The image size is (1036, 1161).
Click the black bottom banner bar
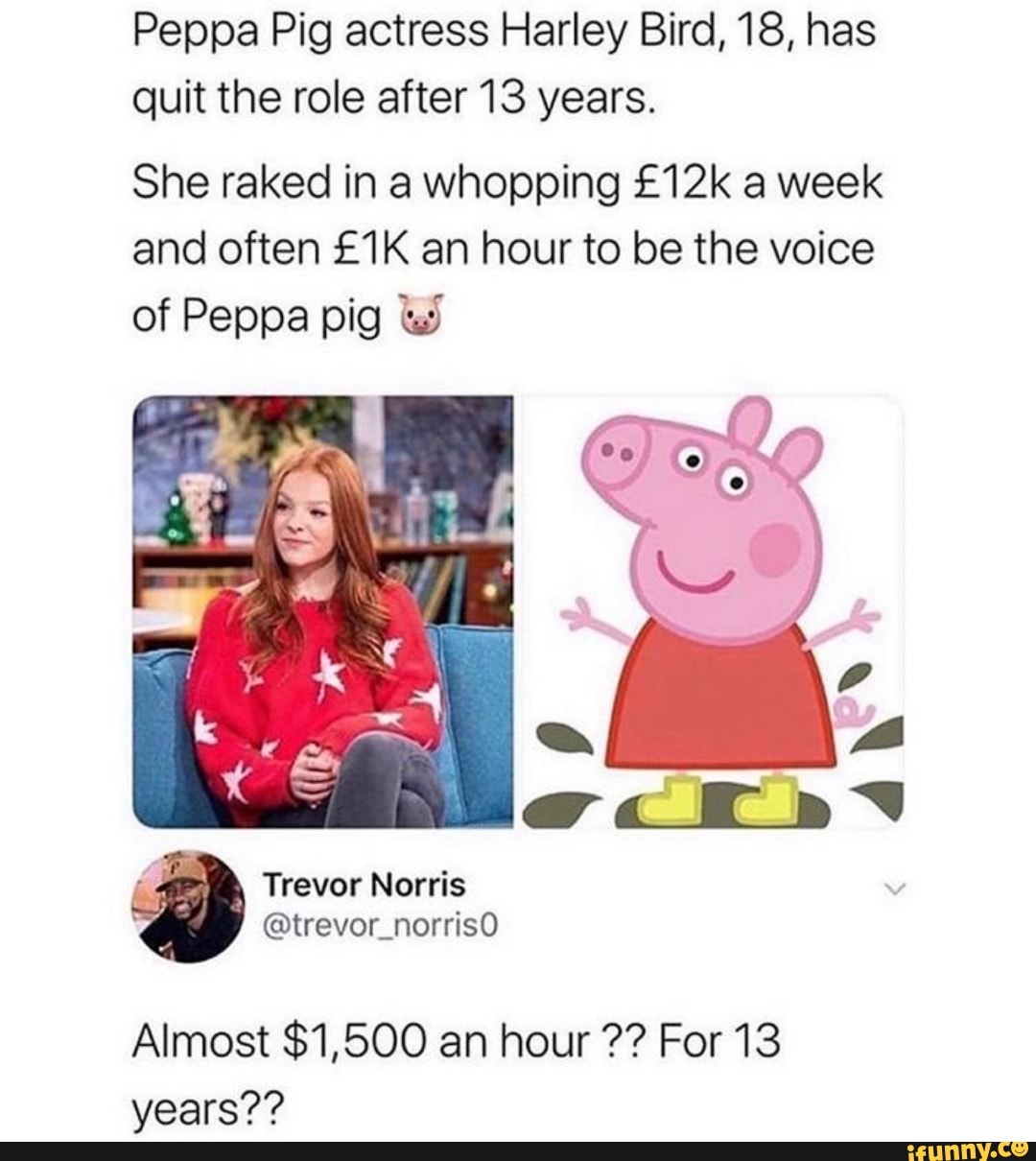tap(518, 1148)
